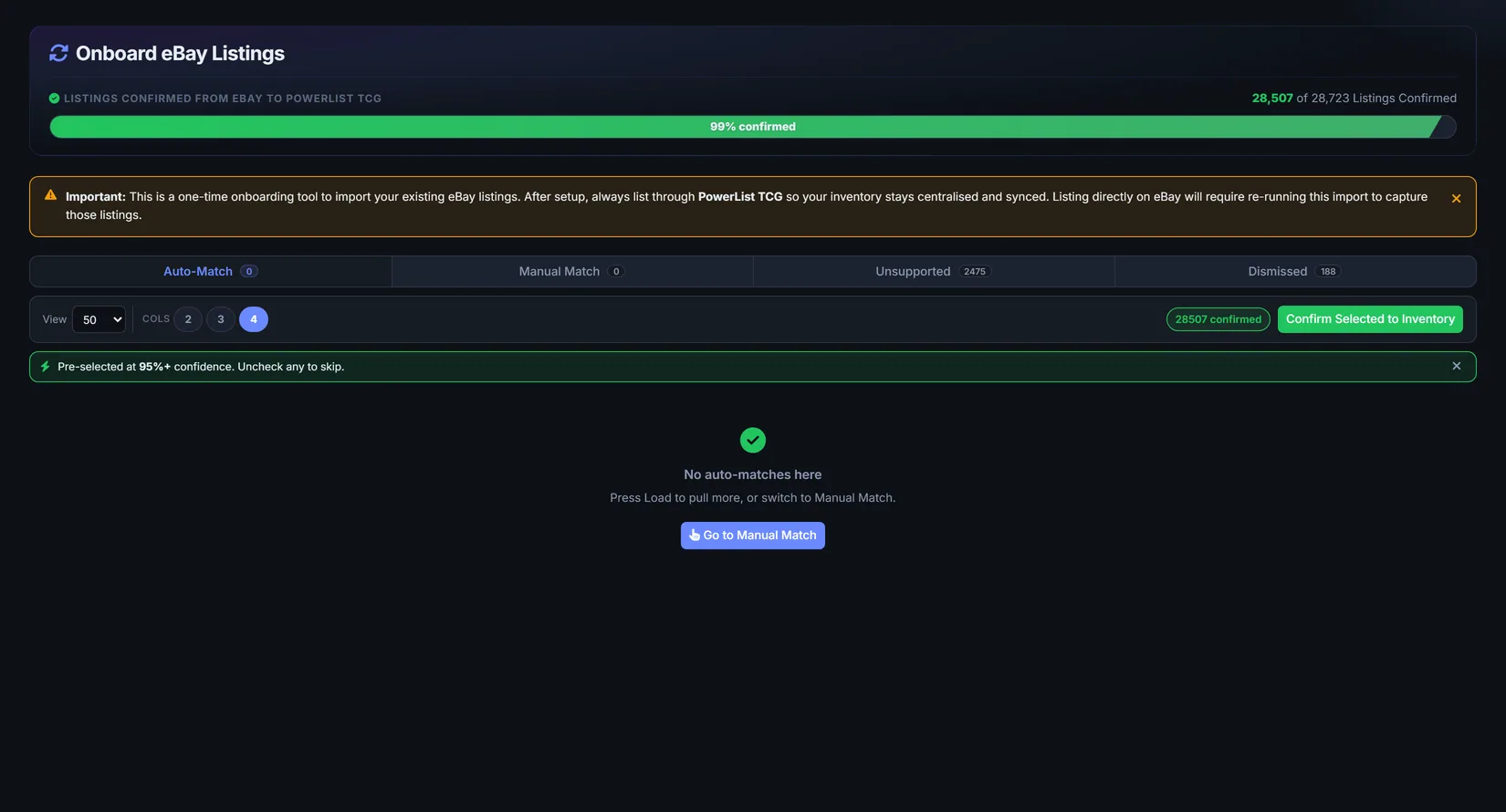Click the green checkmark above No auto-matches
The height and width of the screenshot is (812, 1506).
(x=753, y=441)
